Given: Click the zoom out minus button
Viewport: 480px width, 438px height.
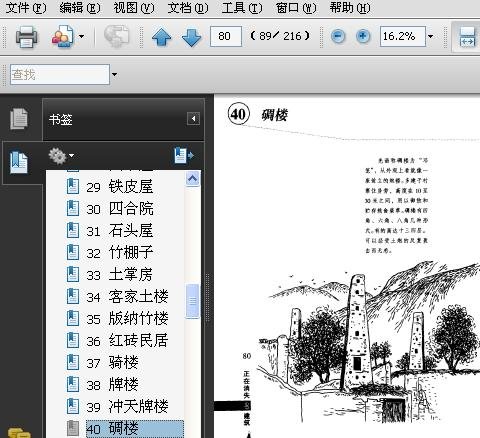Looking at the screenshot, I should [338, 36].
